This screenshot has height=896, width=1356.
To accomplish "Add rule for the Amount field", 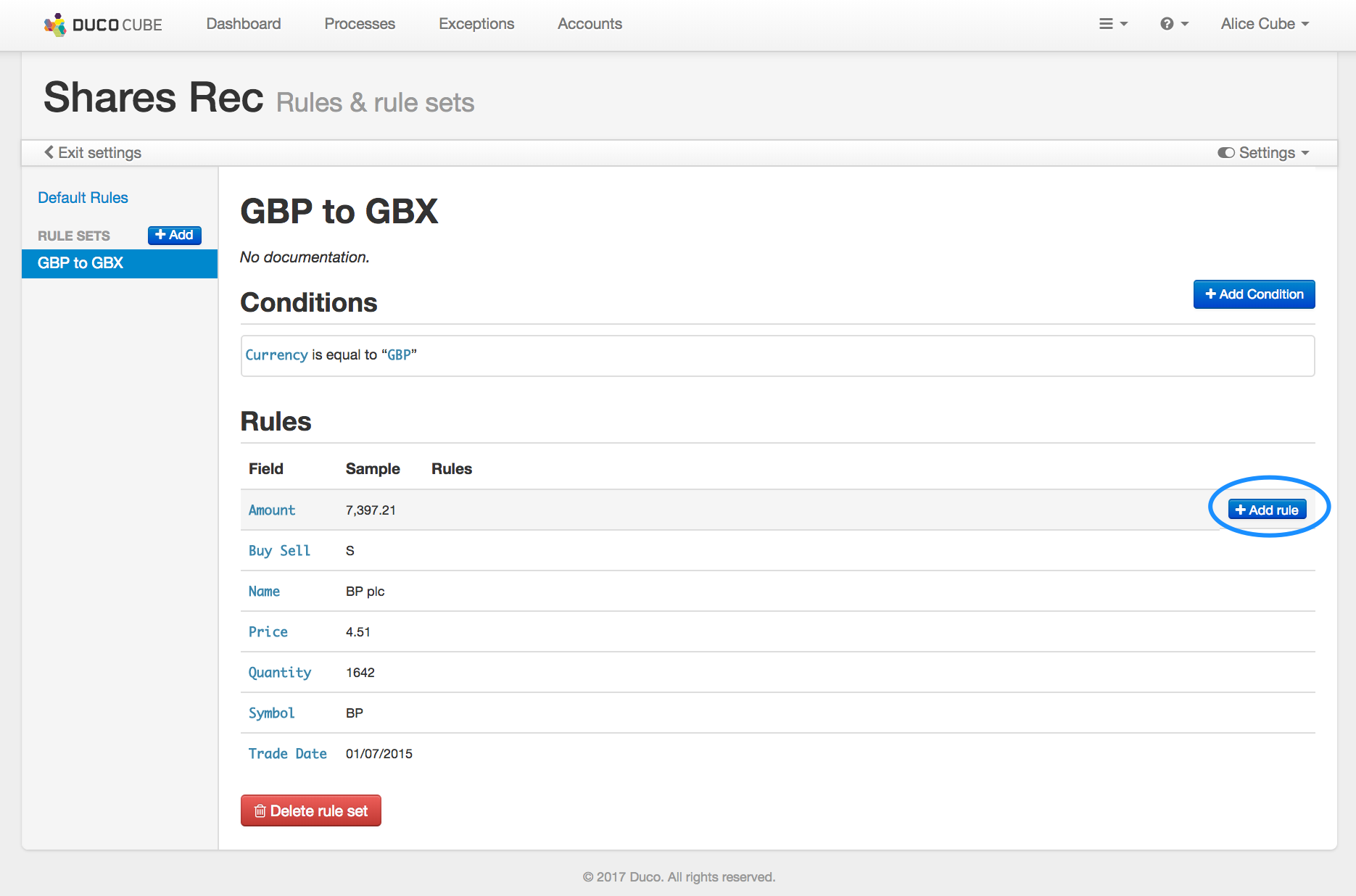I will pyautogui.click(x=1266, y=510).
